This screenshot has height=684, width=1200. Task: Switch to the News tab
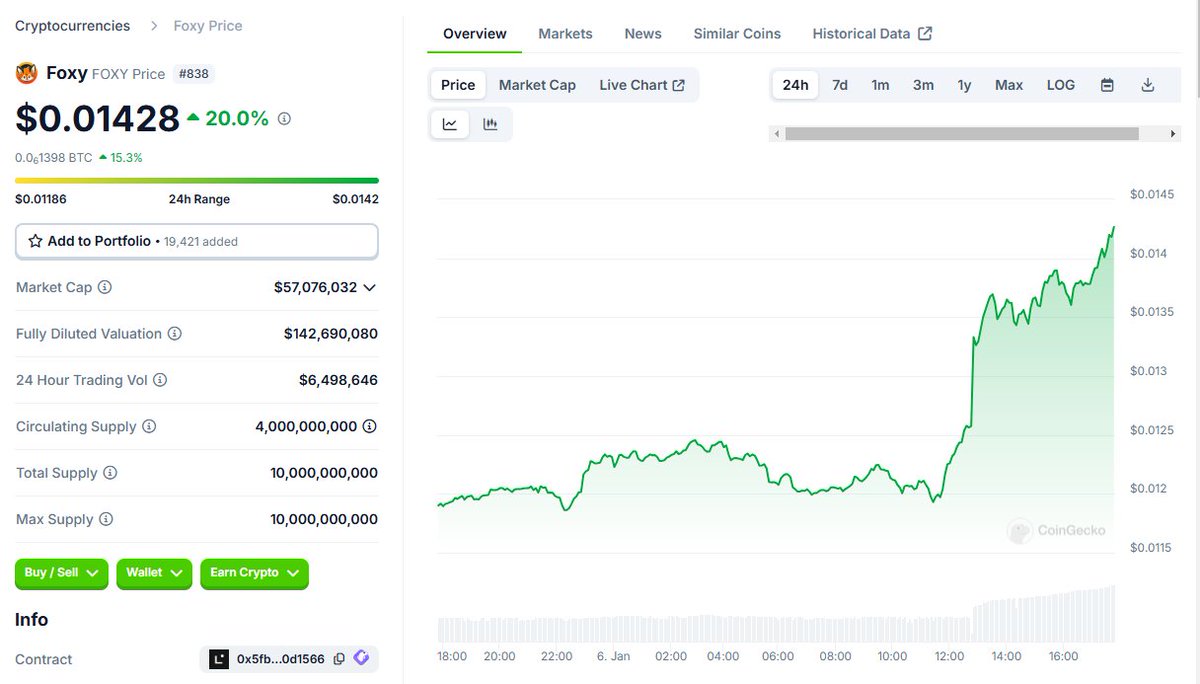[x=643, y=33]
